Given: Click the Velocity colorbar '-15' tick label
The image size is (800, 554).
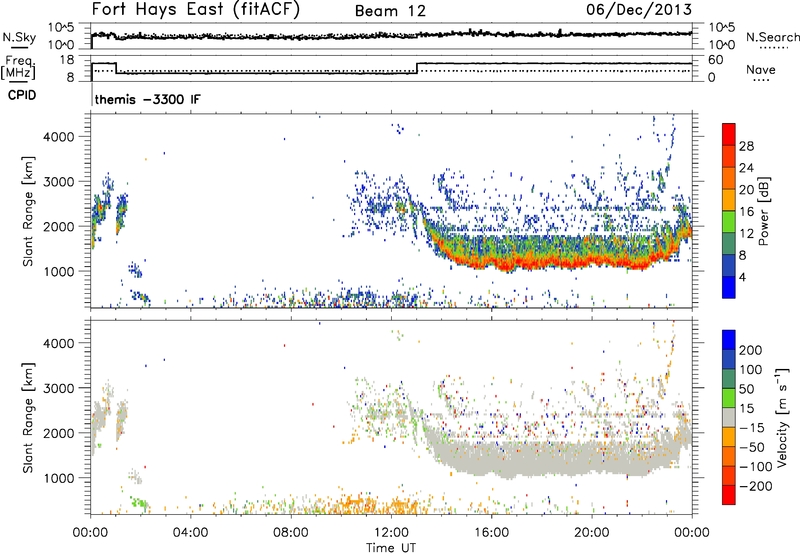Looking at the screenshot, I should pos(752,427).
